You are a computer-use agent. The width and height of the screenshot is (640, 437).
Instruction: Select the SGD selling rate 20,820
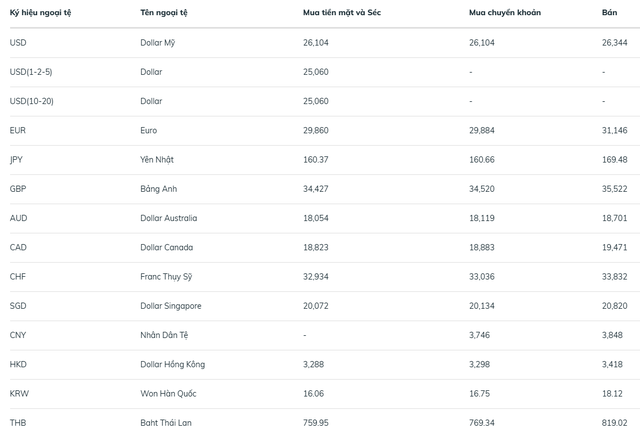pos(615,306)
